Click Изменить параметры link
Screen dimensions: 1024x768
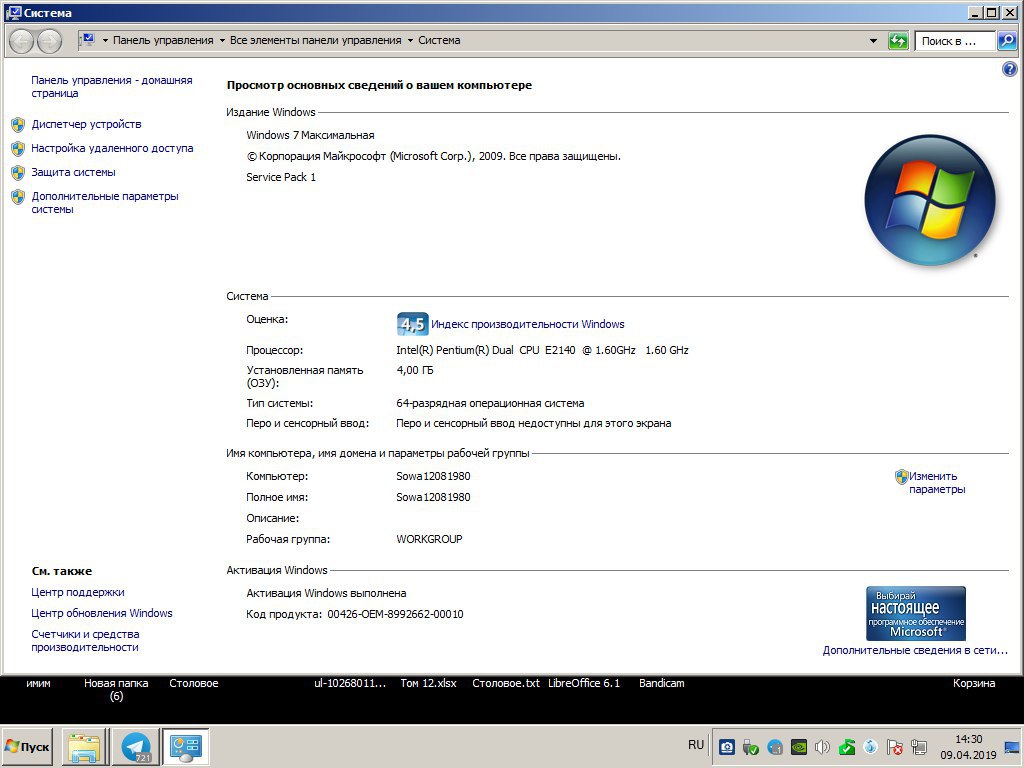click(936, 483)
